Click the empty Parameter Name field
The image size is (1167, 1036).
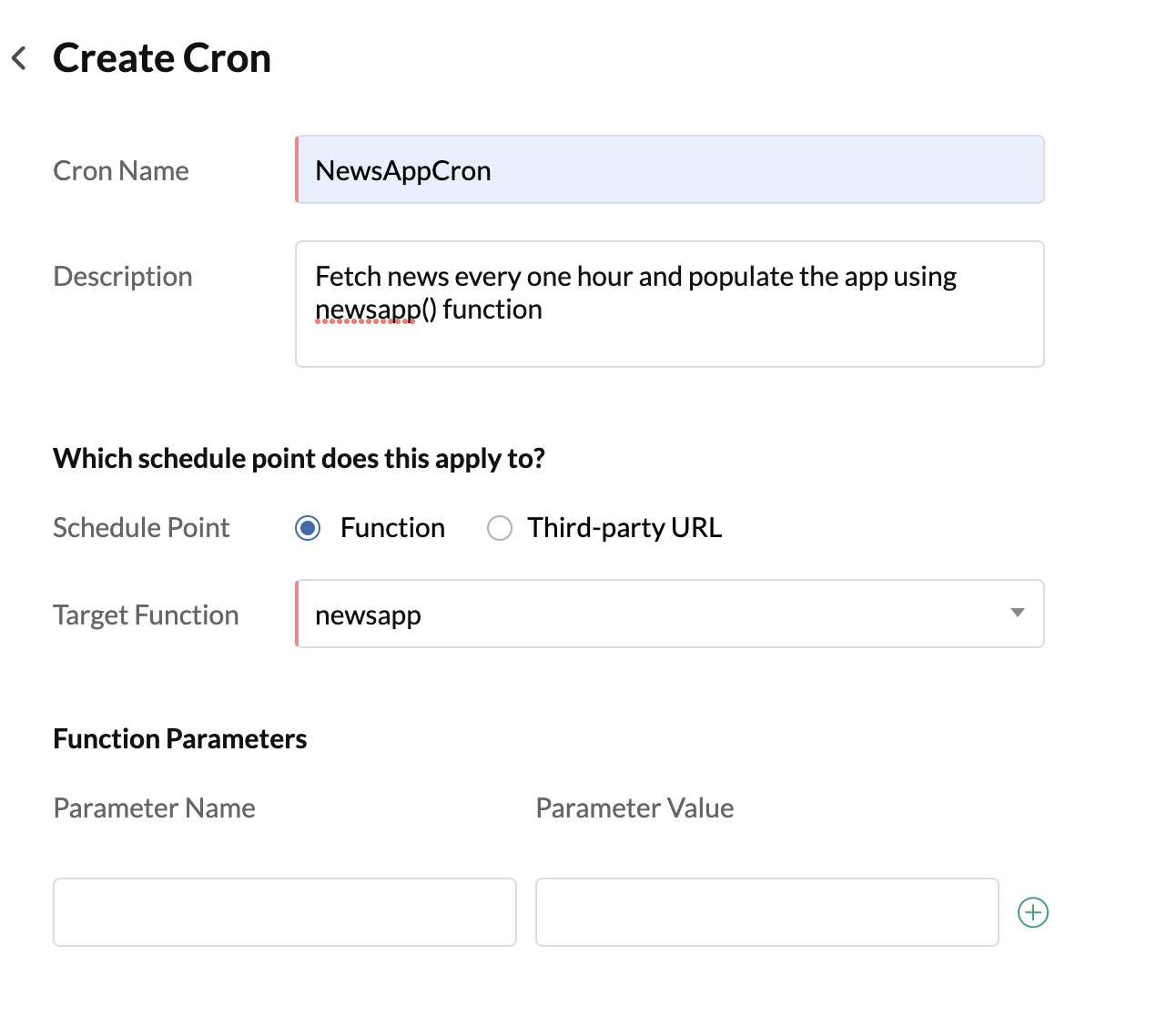[x=285, y=912]
